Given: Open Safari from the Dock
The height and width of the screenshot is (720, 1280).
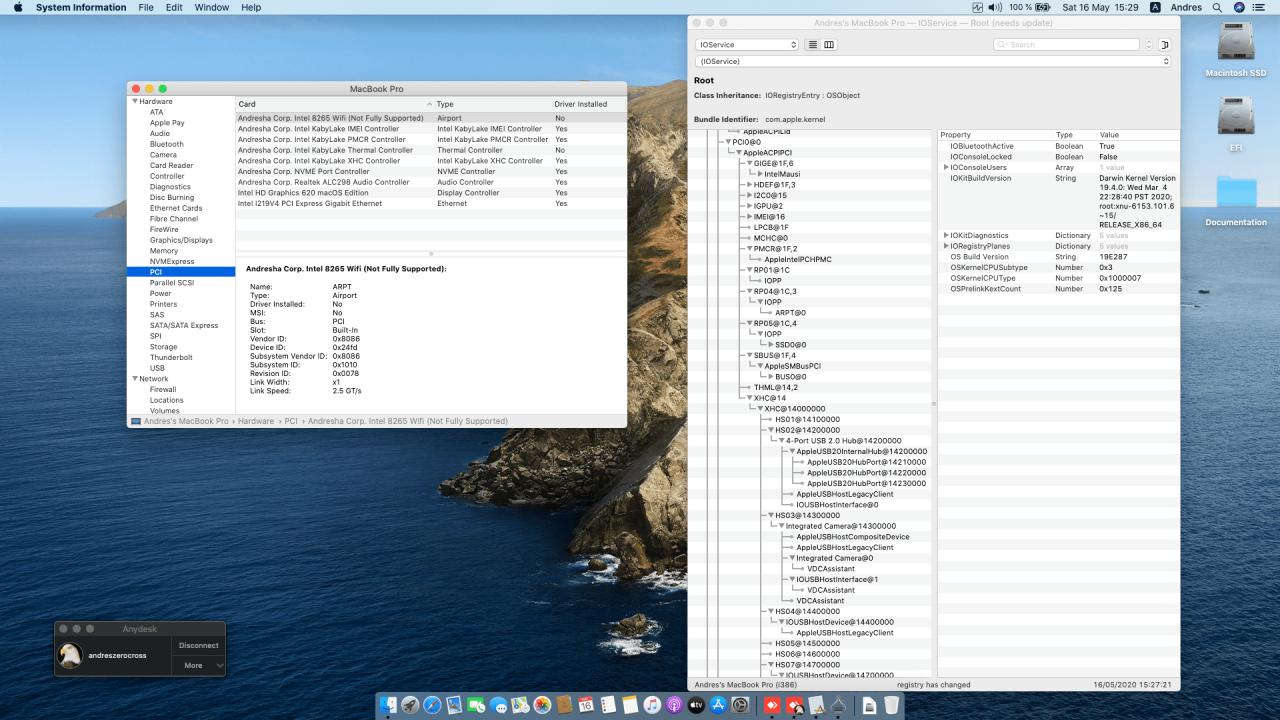Looking at the screenshot, I should (432, 705).
